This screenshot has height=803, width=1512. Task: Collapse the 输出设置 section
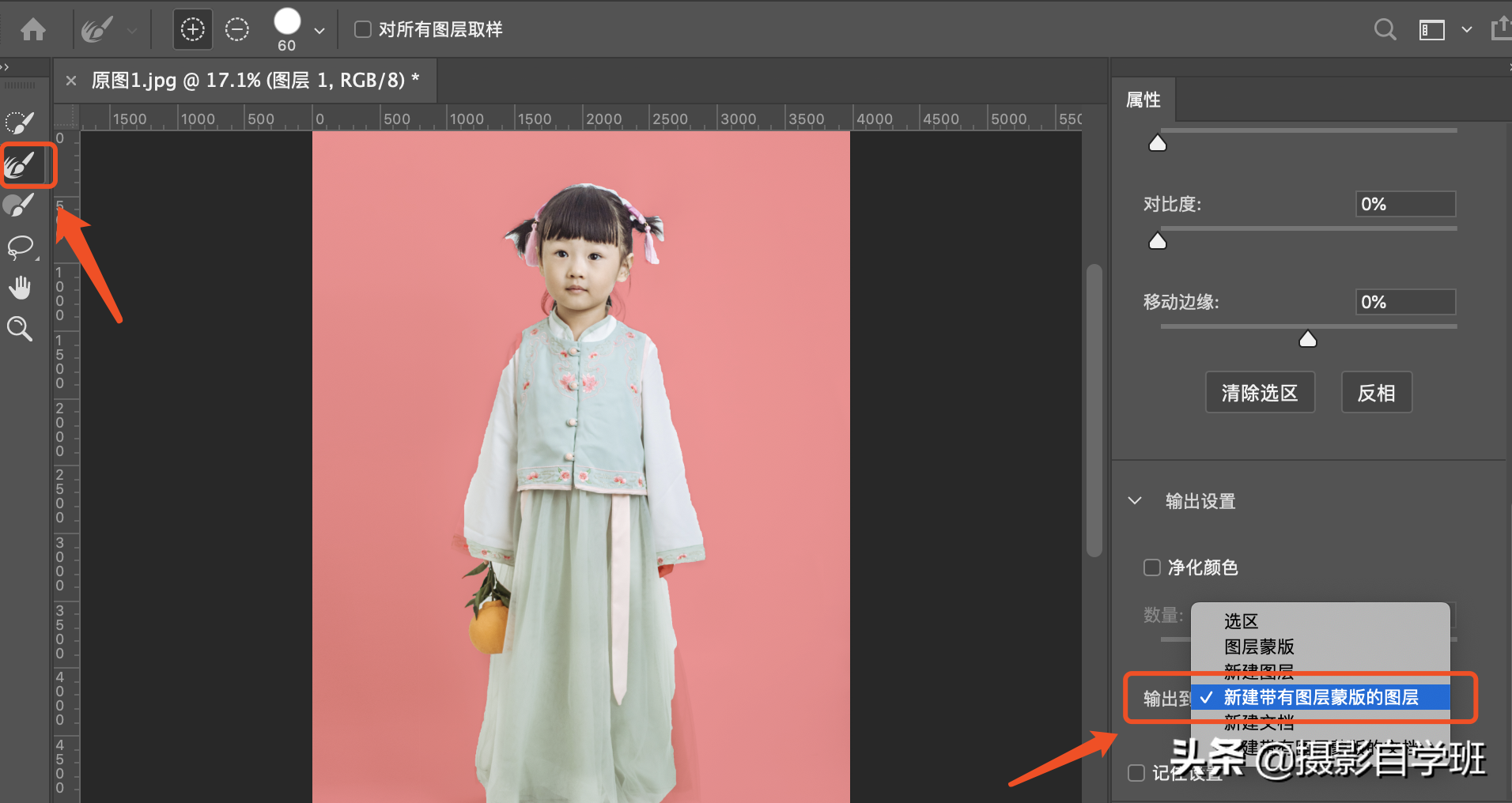1135,501
